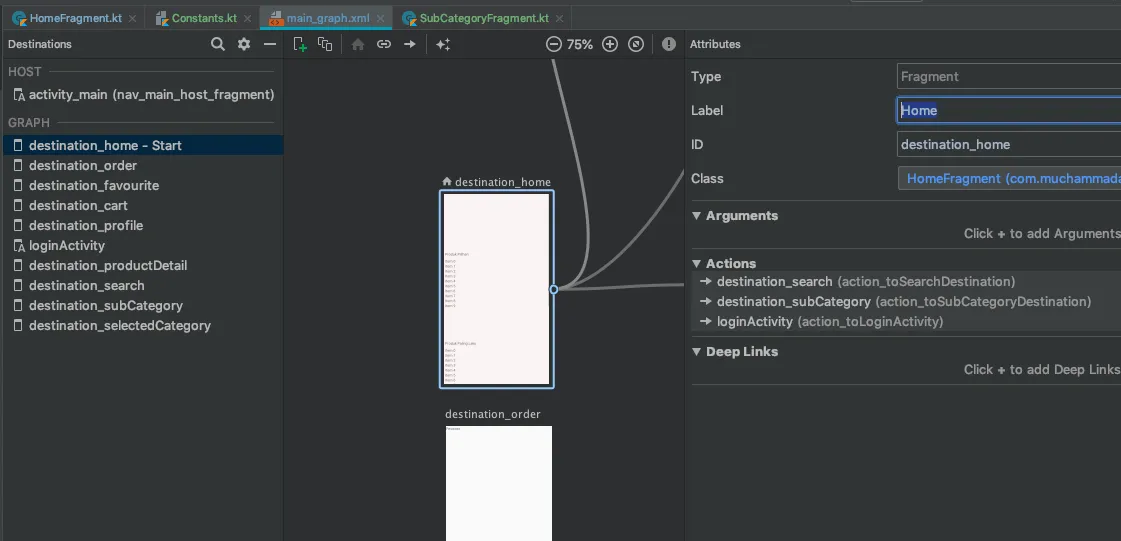
Task: Click the destination_home fragment preview
Action: coord(497,289)
